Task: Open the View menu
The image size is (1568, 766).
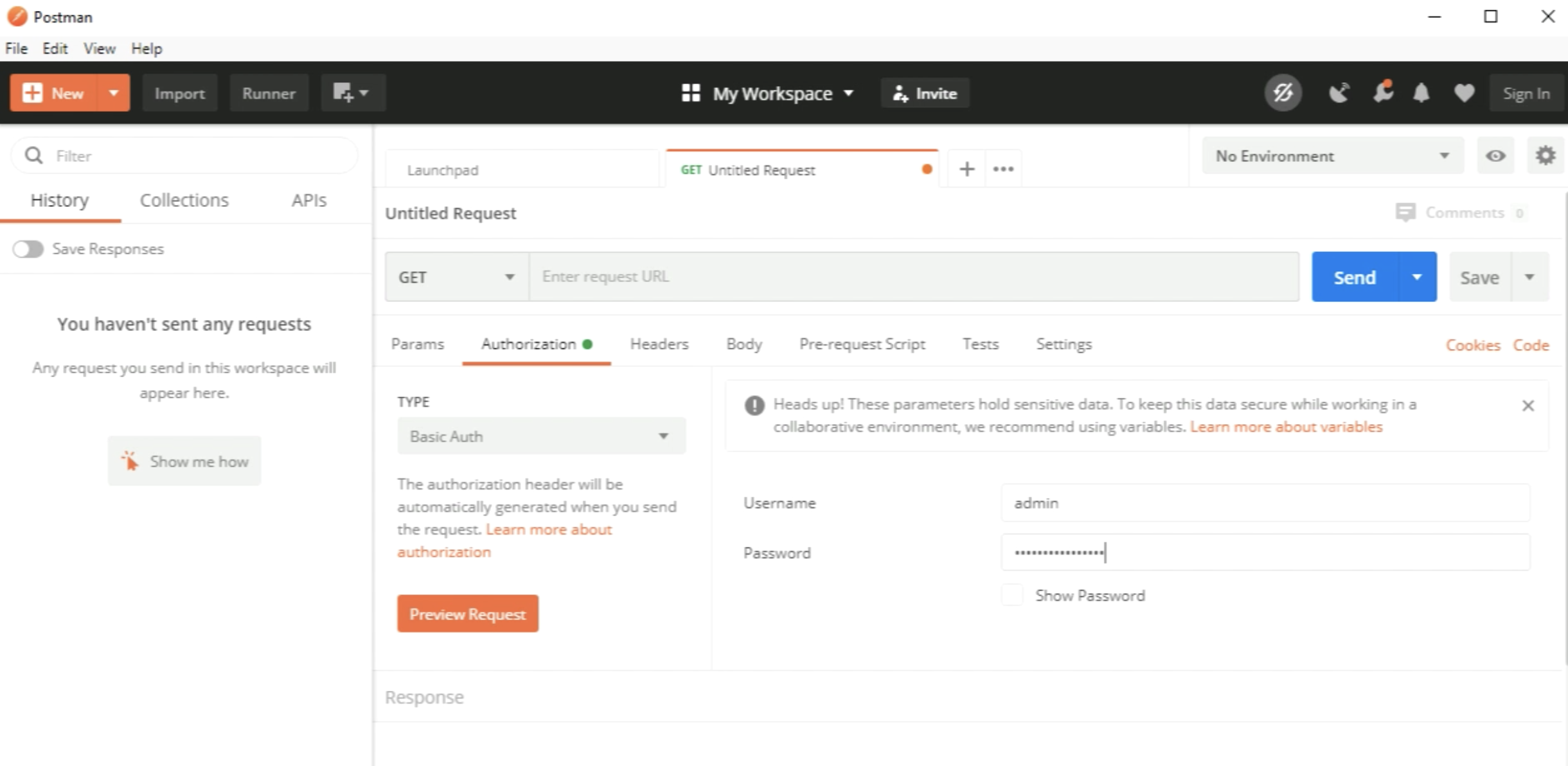Action: [99, 49]
